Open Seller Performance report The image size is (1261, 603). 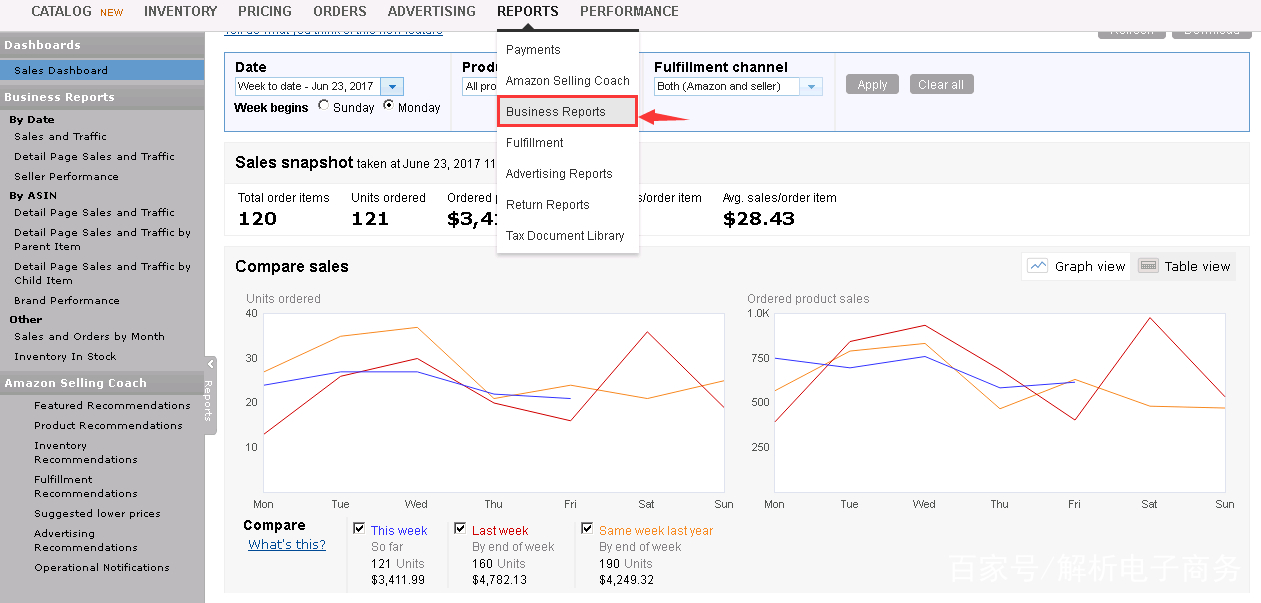click(x=66, y=177)
